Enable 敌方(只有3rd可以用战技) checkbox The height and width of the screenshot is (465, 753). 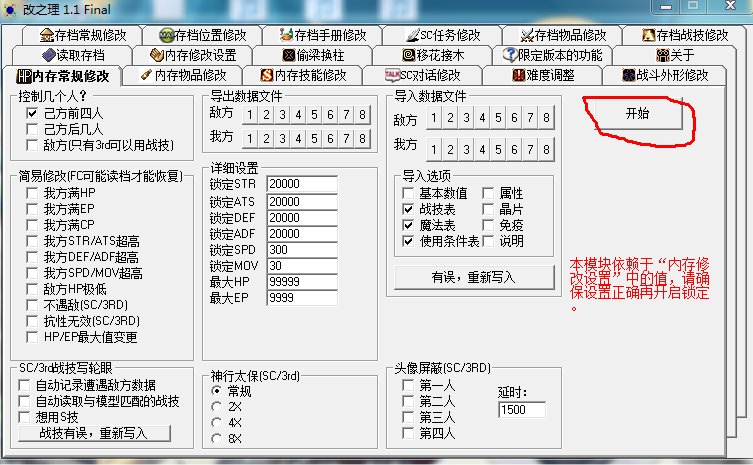[x=32, y=145]
